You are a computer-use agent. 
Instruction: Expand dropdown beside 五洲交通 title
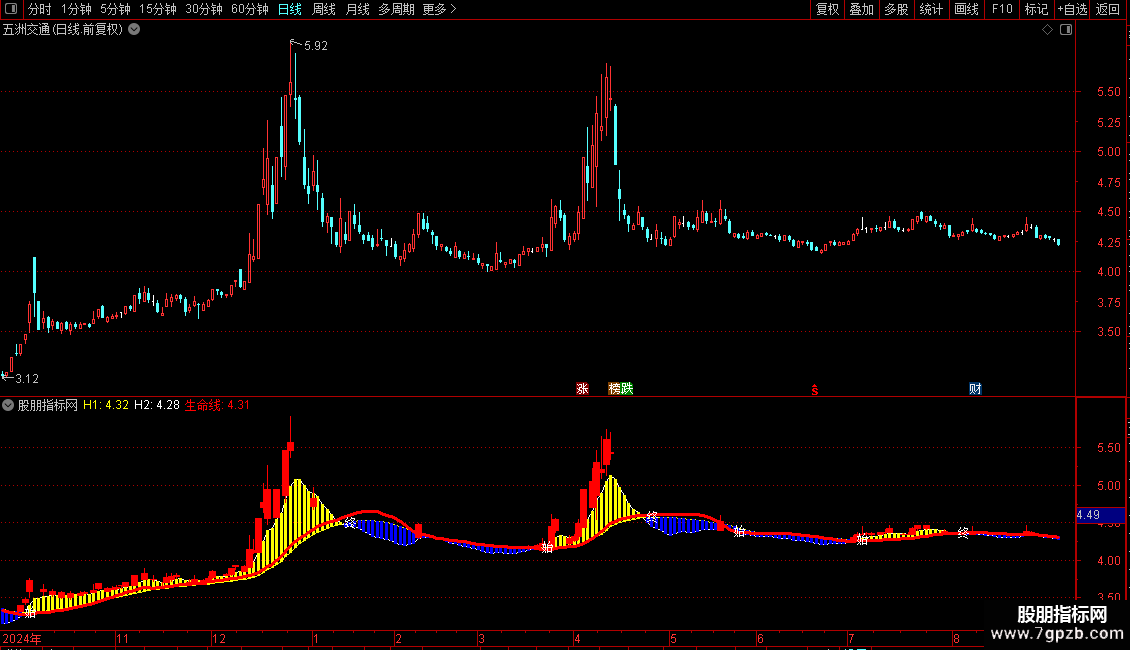click(x=134, y=30)
